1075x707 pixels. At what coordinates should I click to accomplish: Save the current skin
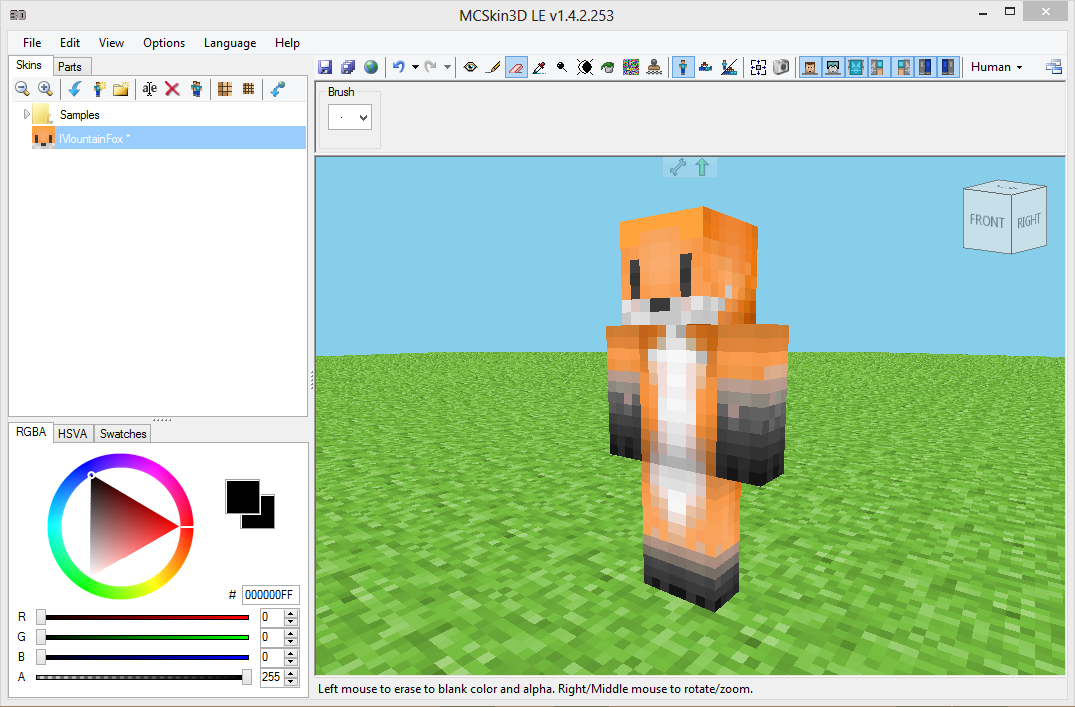[x=326, y=67]
